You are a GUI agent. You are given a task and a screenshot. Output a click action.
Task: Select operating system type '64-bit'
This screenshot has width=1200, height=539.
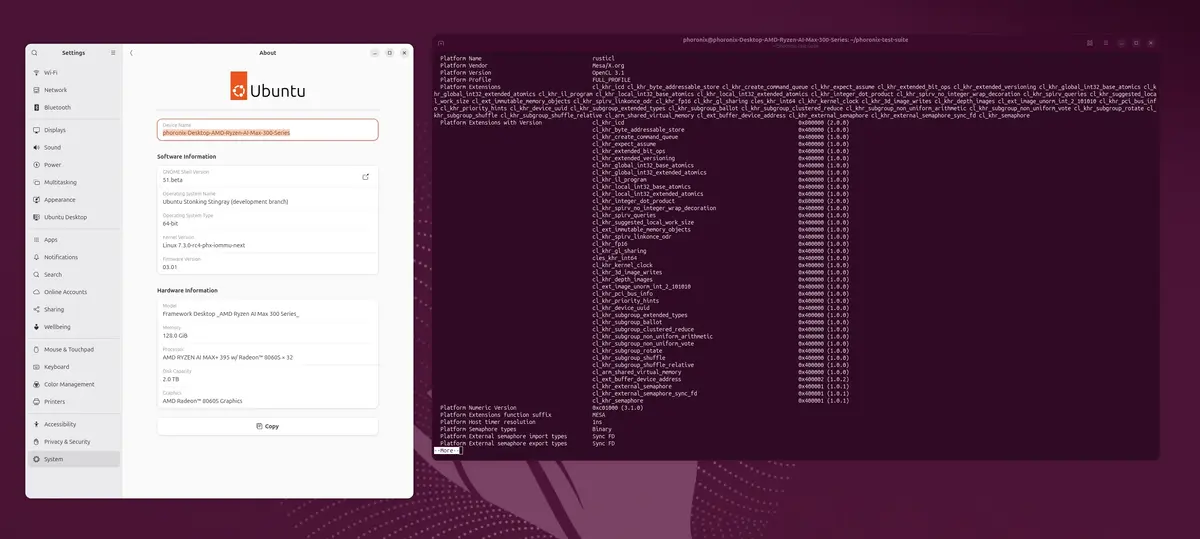170,223
